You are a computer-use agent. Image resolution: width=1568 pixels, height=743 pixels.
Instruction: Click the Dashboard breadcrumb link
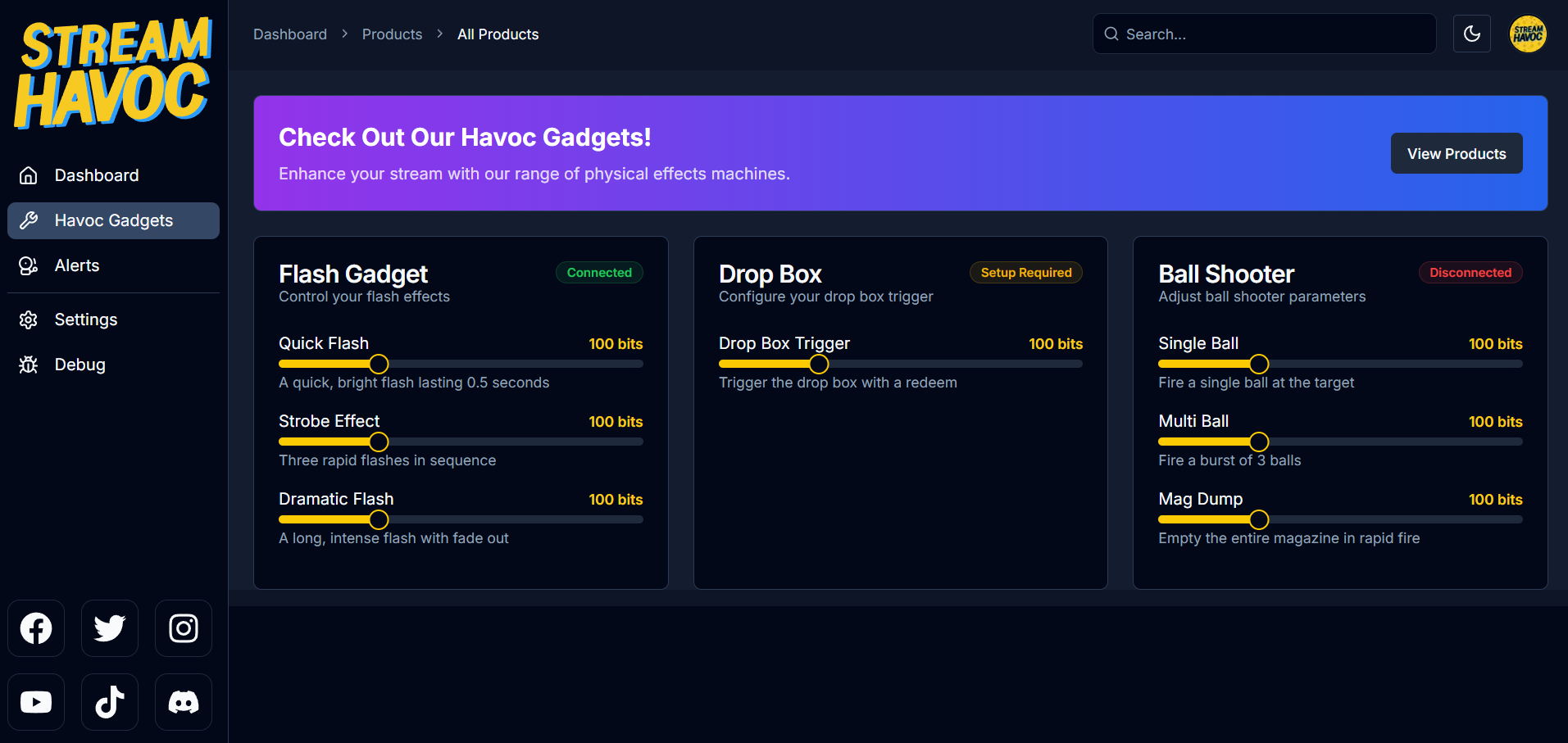pyautogui.click(x=290, y=34)
